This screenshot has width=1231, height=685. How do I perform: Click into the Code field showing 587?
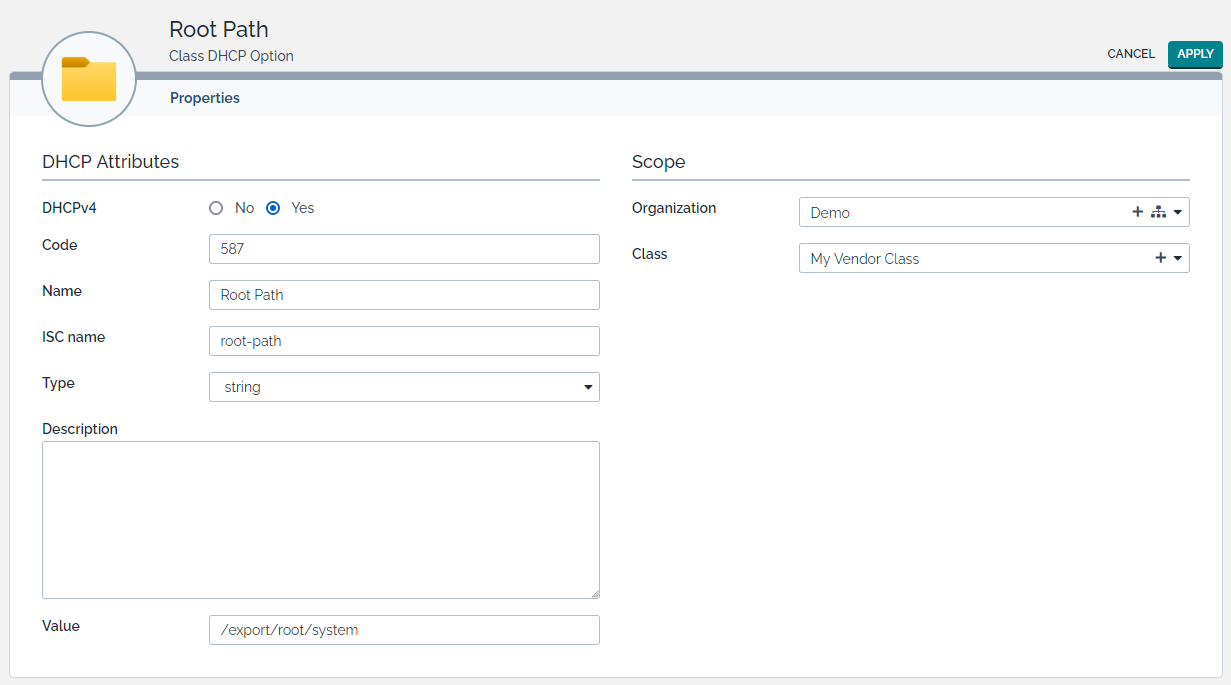click(404, 249)
